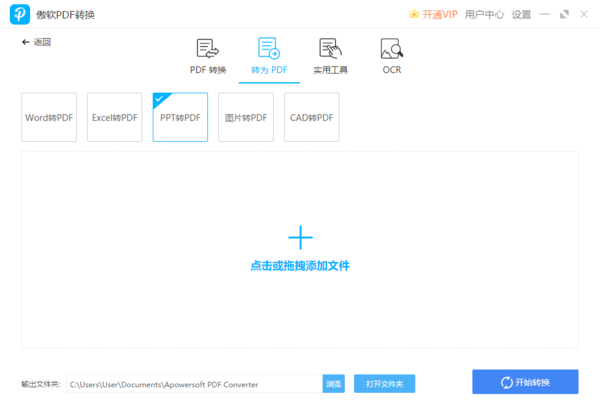Select the CAD转PDF option

(x=311, y=117)
